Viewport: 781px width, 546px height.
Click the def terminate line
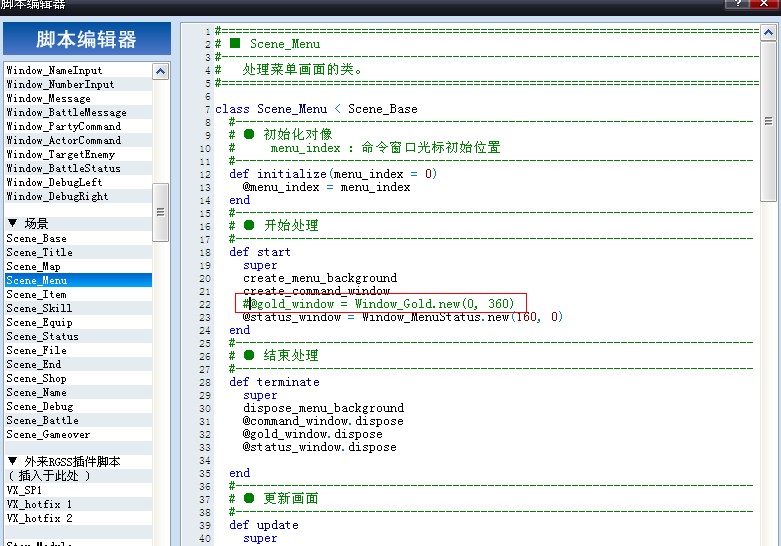(x=274, y=382)
